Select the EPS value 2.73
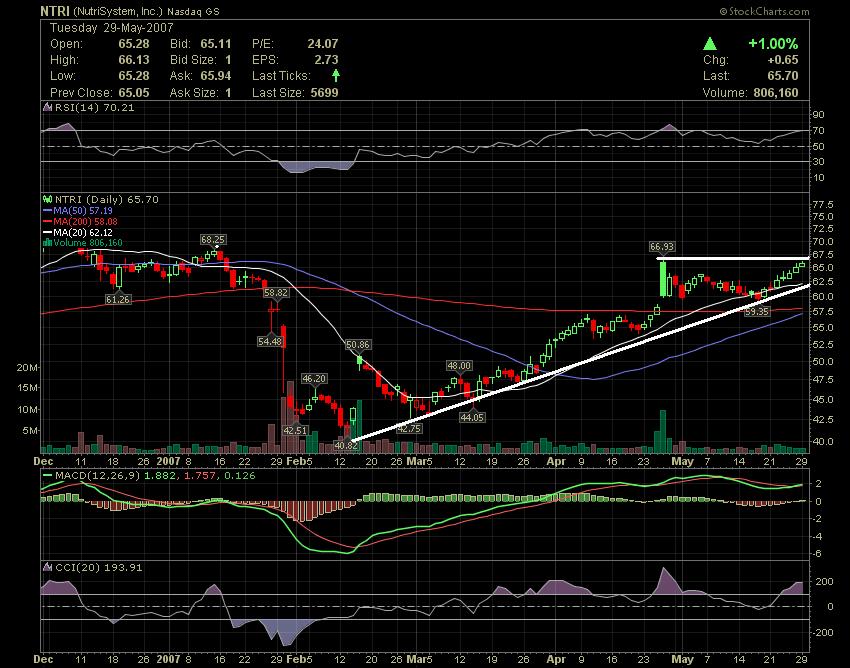 coord(326,60)
